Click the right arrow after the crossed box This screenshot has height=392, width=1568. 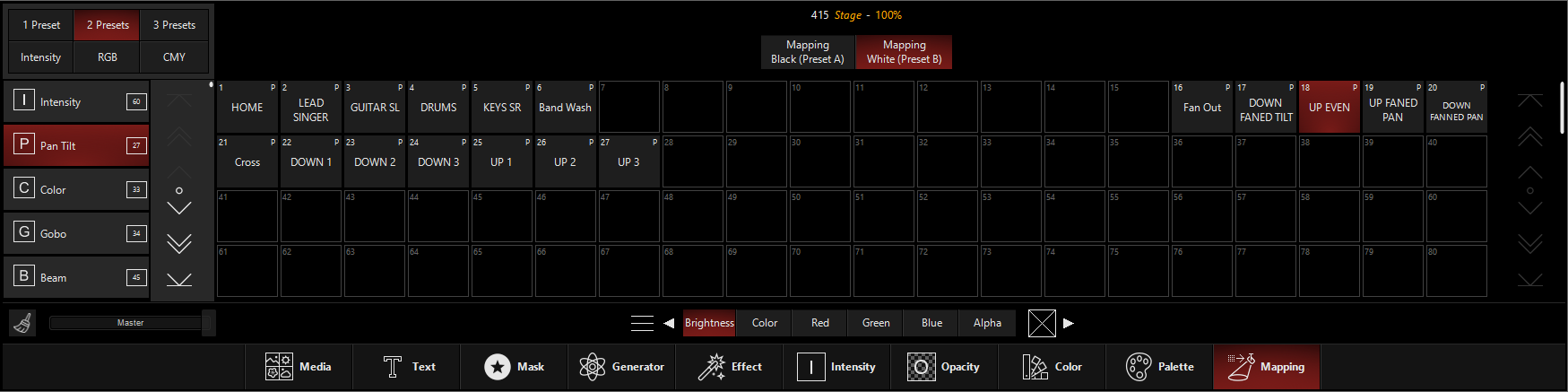pos(1068,323)
